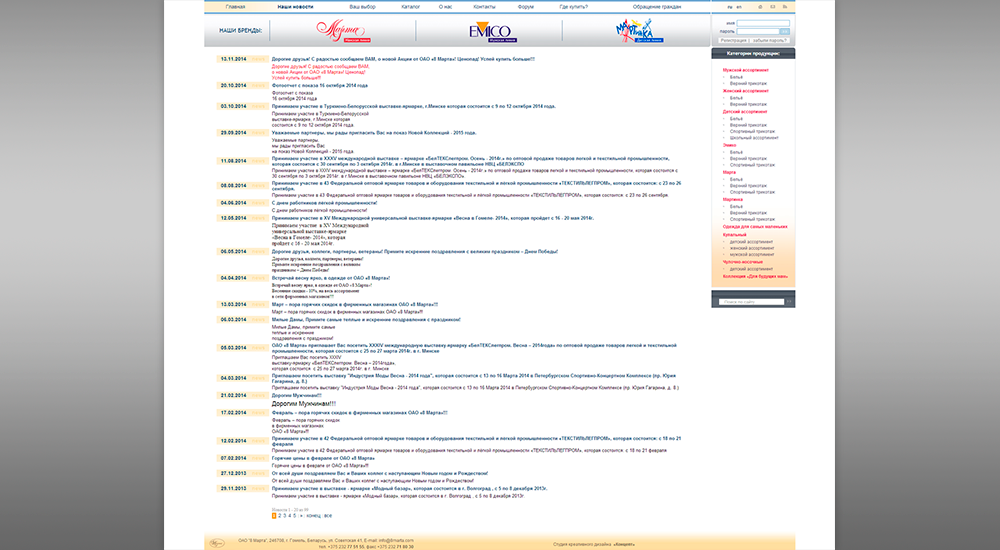
Task: Open the EMICO brand logo
Action: (490, 31)
